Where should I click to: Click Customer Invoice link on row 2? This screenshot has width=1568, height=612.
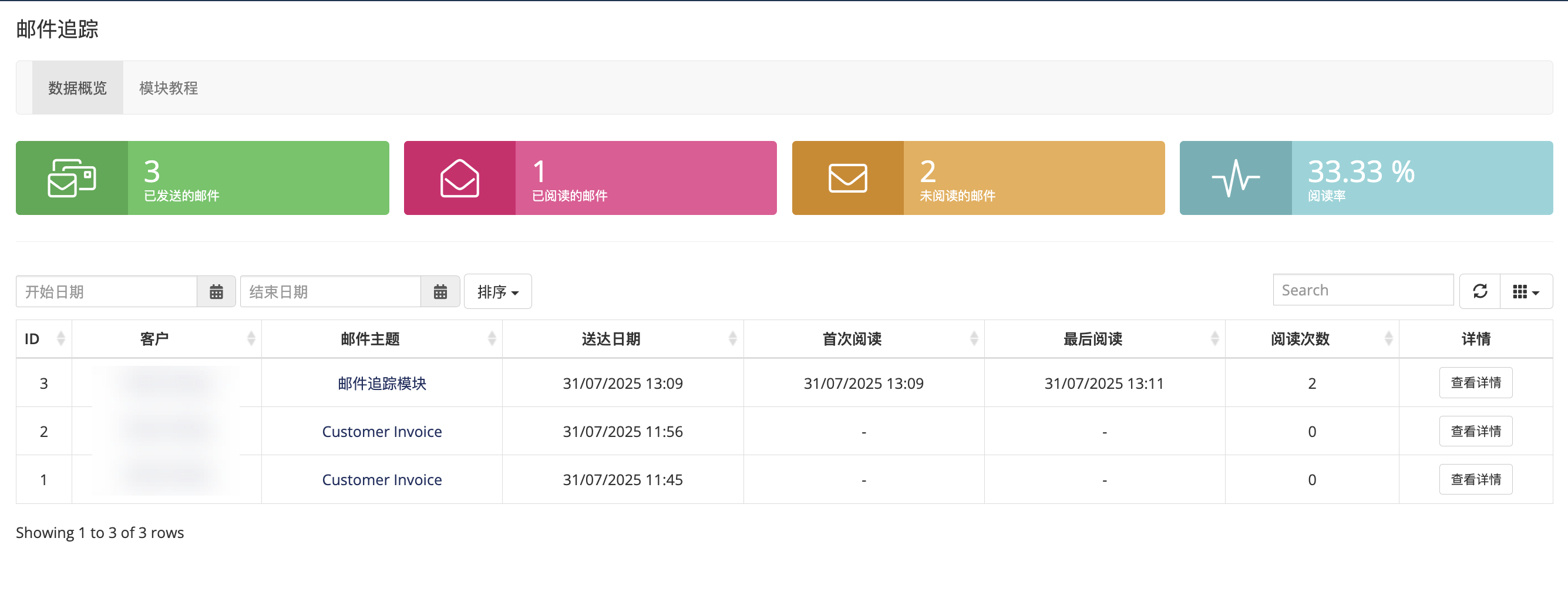point(381,431)
